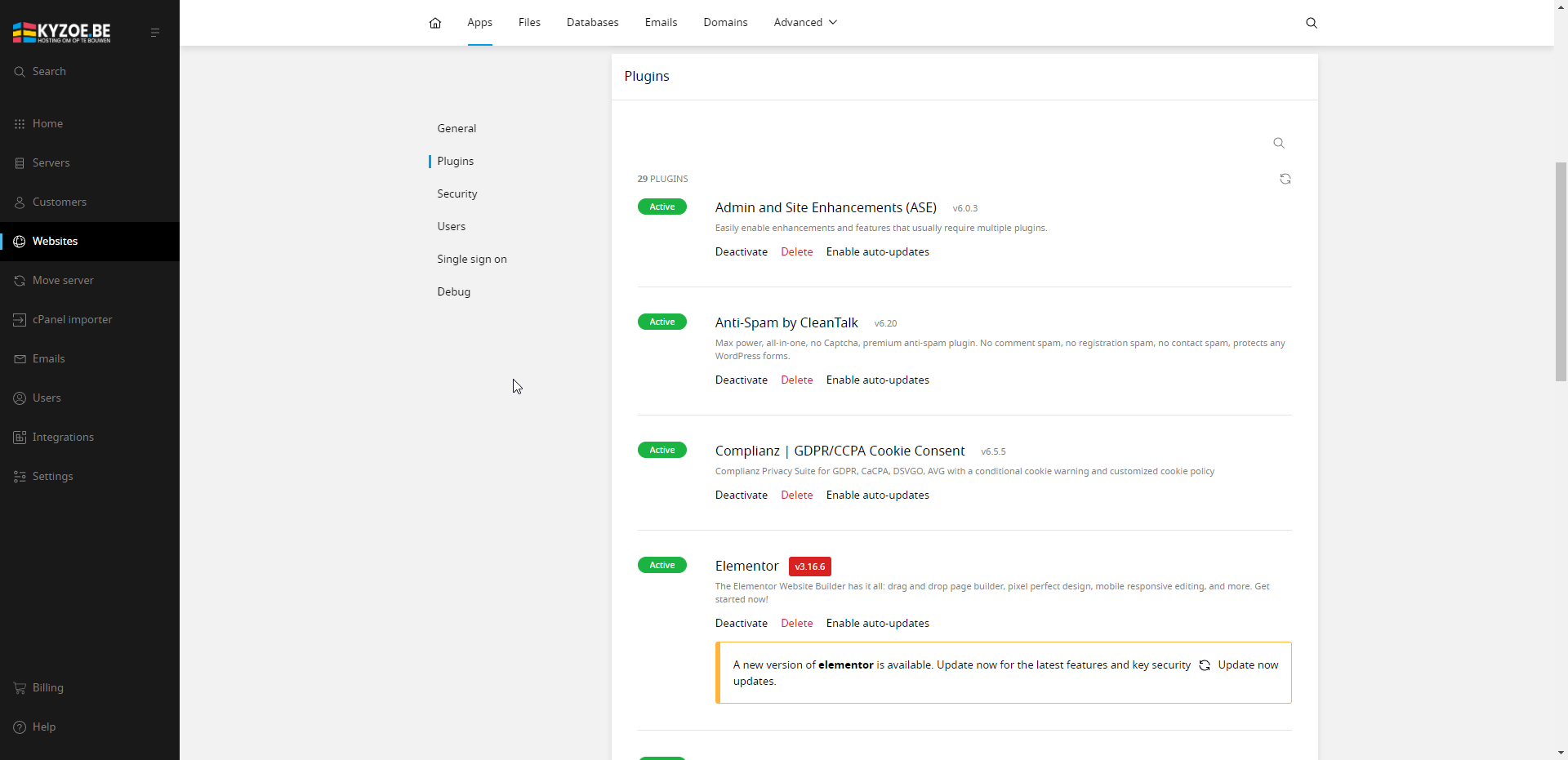The height and width of the screenshot is (760, 1568).
Task: Open the Emails tab in top navigation
Action: [661, 23]
